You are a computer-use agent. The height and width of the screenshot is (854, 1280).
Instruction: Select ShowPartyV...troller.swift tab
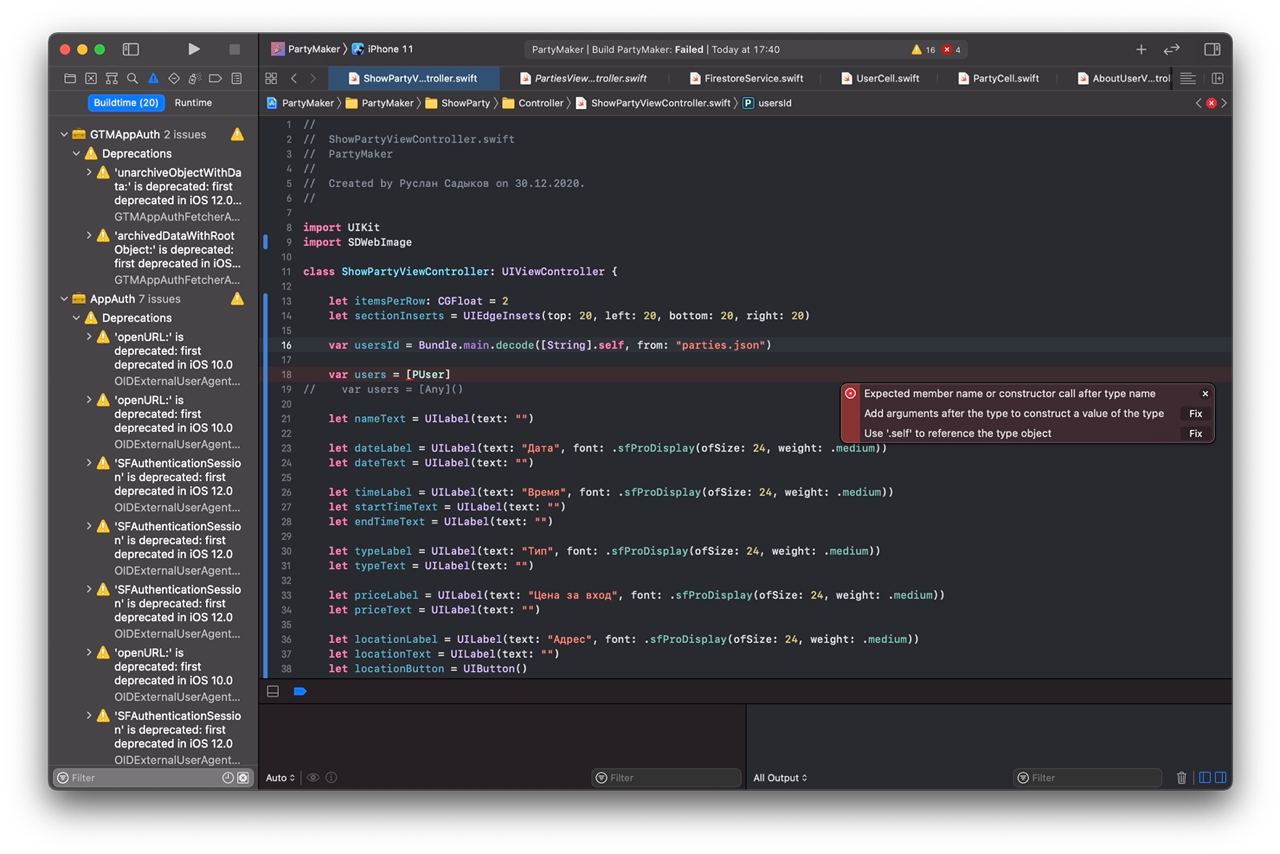point(412,78)
